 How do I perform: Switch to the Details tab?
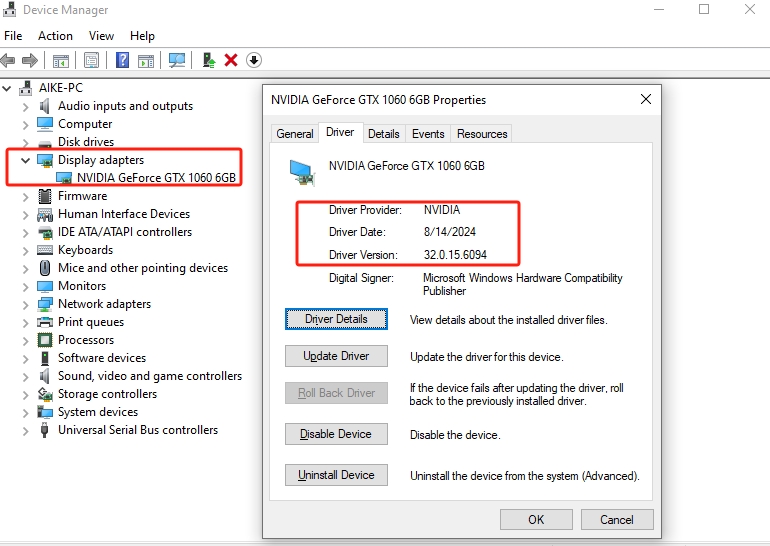[383, 134]
